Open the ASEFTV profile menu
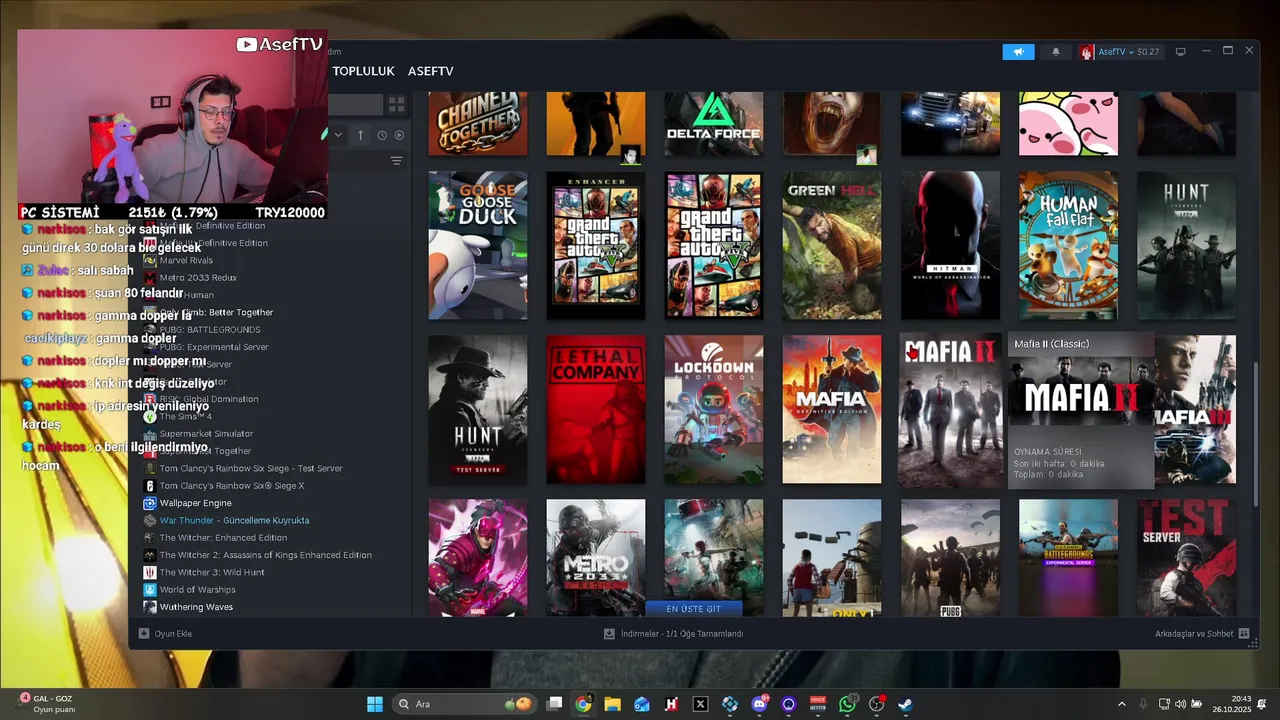 (430, 71)
